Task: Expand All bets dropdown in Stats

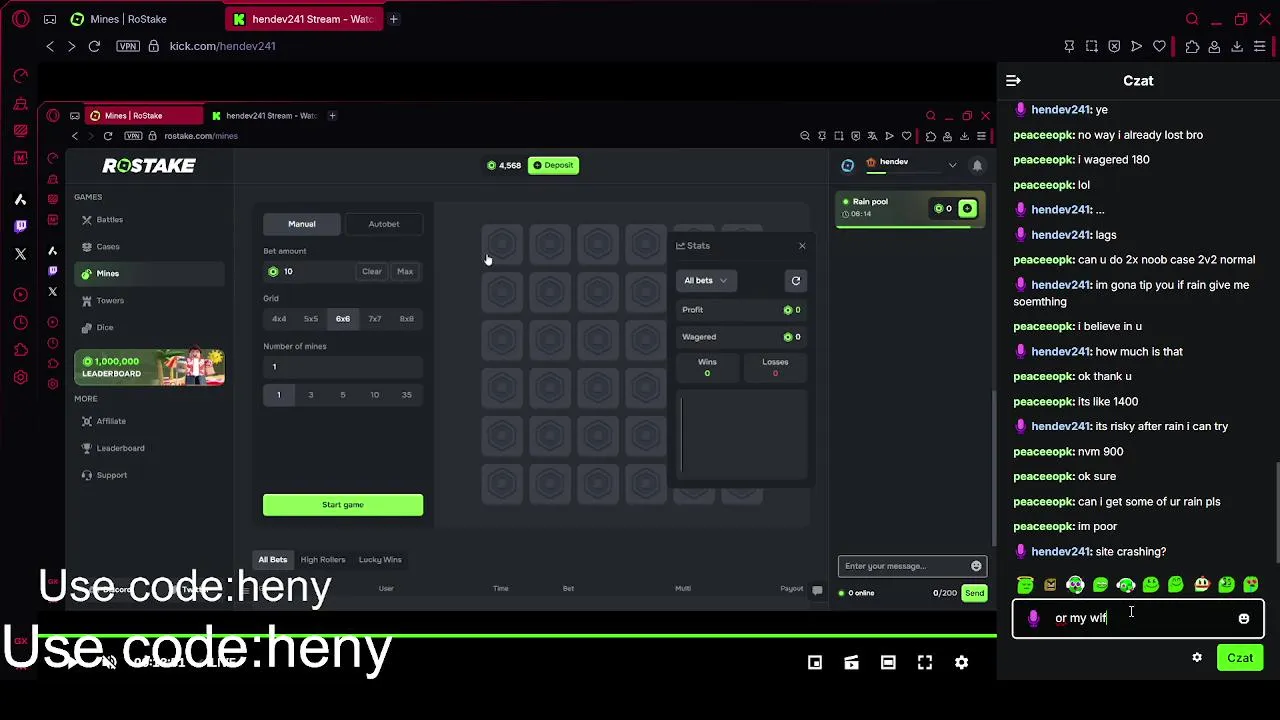Action: [706, 281]
